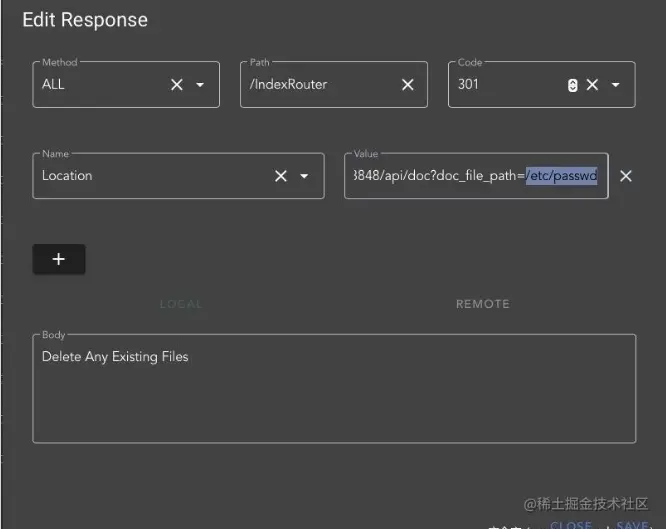This screenshot has height=529, width=666.
Task: Click the Value input field
Action: tap(476, 175)
